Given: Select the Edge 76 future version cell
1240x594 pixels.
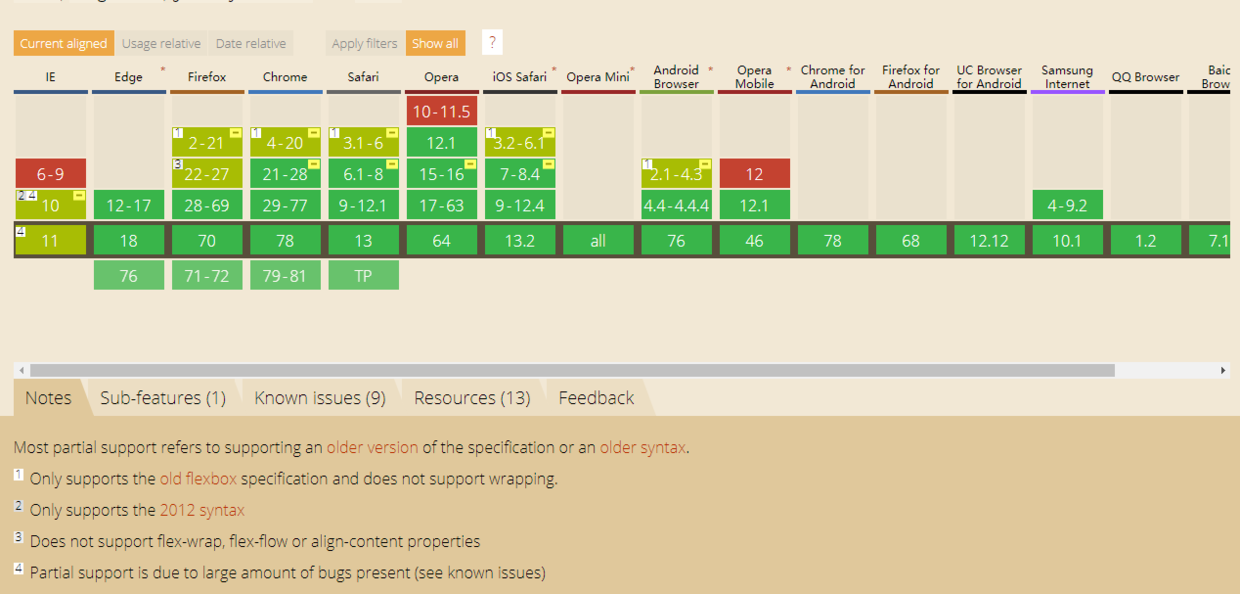Looking at the screenshot, I should pos(129,275).
